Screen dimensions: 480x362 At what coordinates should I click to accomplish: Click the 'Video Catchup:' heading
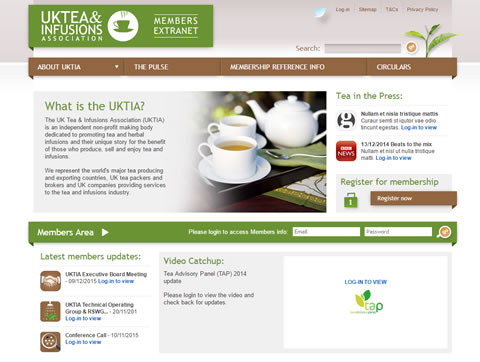click(194, 261)
